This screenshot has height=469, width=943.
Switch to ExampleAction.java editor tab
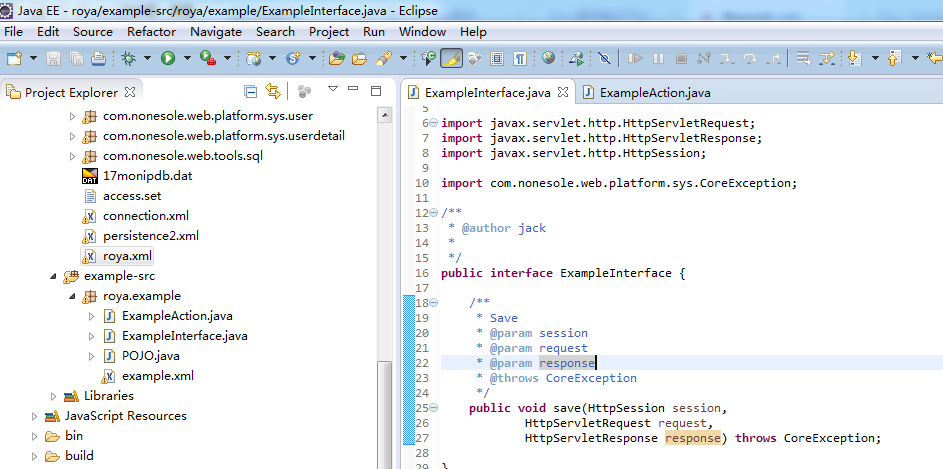(648, 93)
